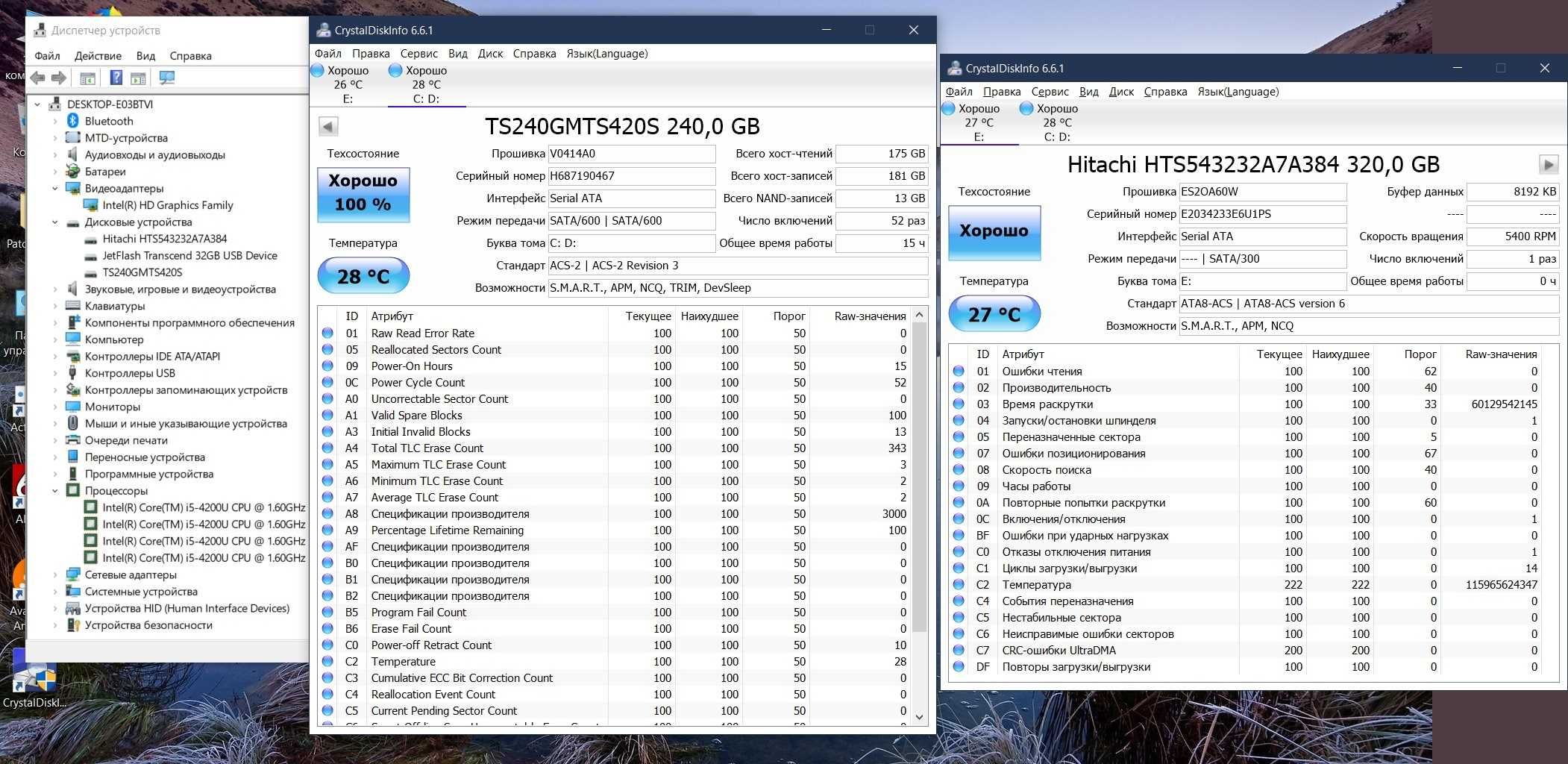Collapse the DESKTOP-E03BTVI root node
Viewport: 1568px width, 764px height.
pos(37,104)
